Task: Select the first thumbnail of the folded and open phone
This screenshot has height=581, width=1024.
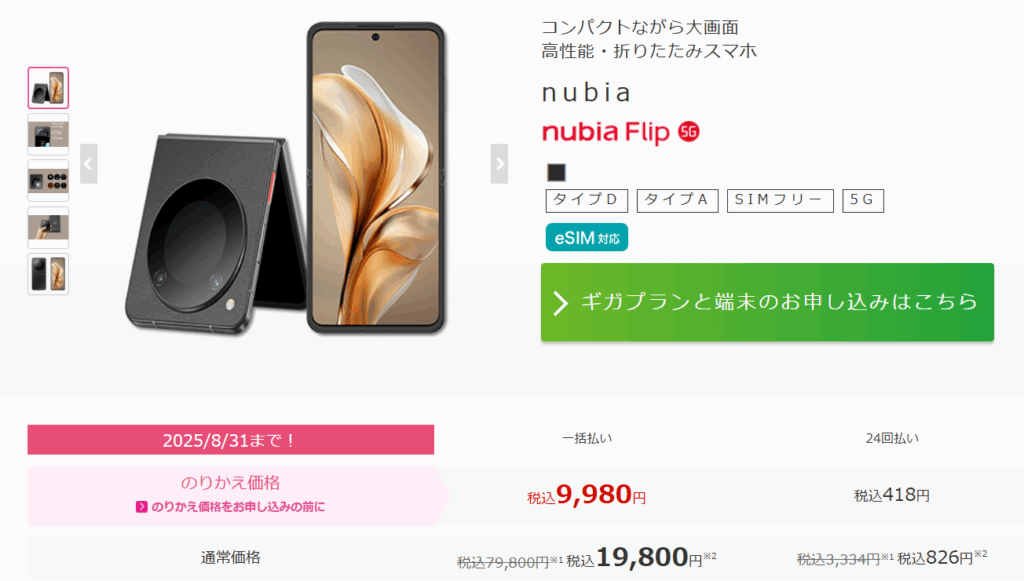Action: 48,87
